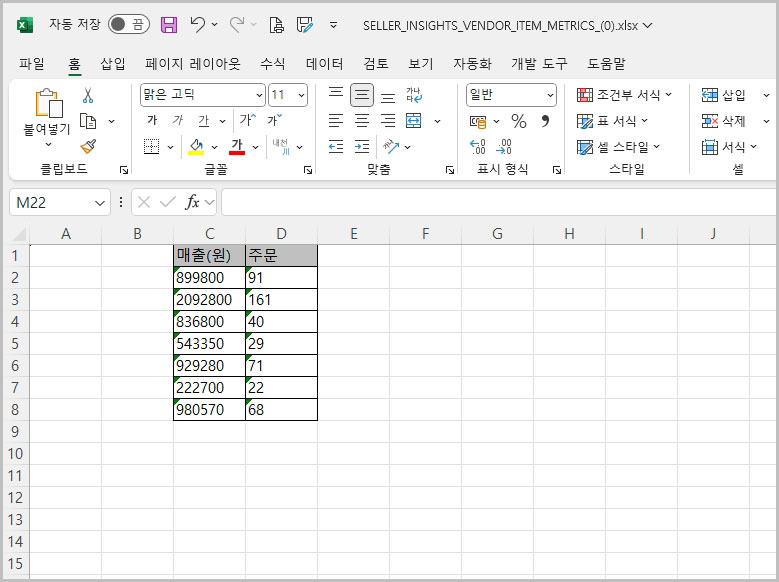779x582 pixels.
Task: Click the Redo arrow icon
Action: pyautogui.click(x=237, y=24)
